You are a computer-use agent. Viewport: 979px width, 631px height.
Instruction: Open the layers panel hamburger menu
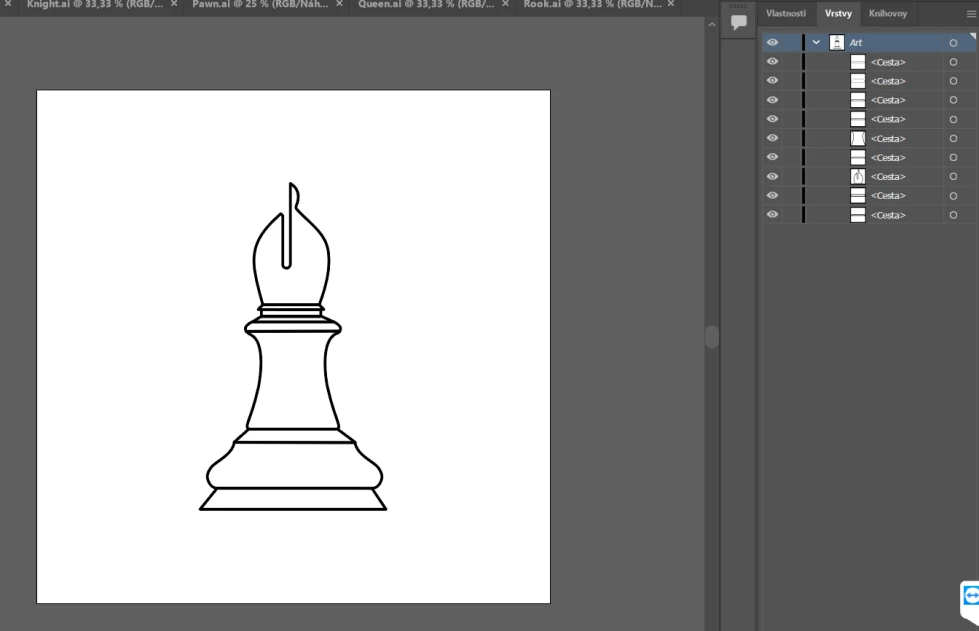tap(971, 14)
